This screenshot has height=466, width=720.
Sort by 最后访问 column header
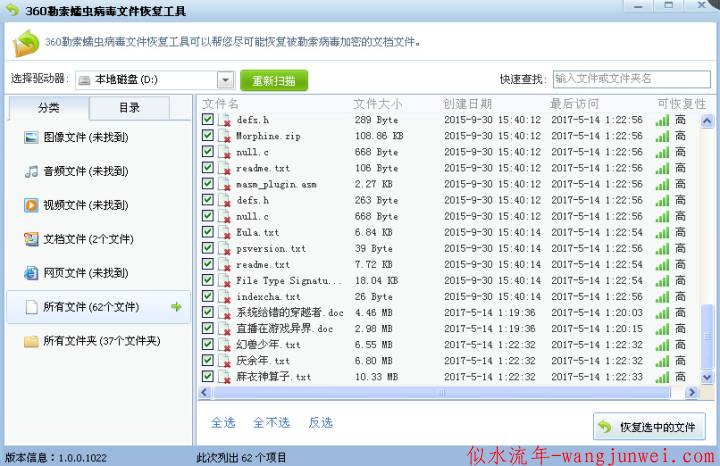click(x=574, y=104)
